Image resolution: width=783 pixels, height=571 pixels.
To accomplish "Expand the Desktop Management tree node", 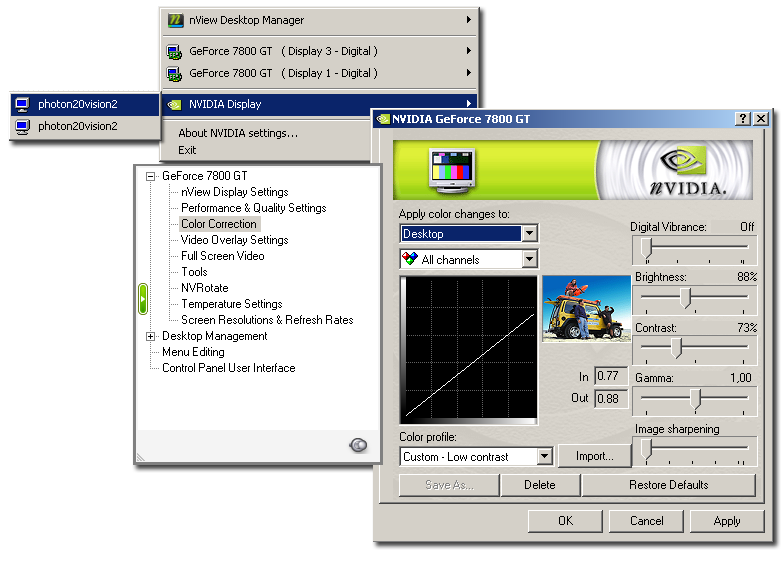I will point(150,336).
